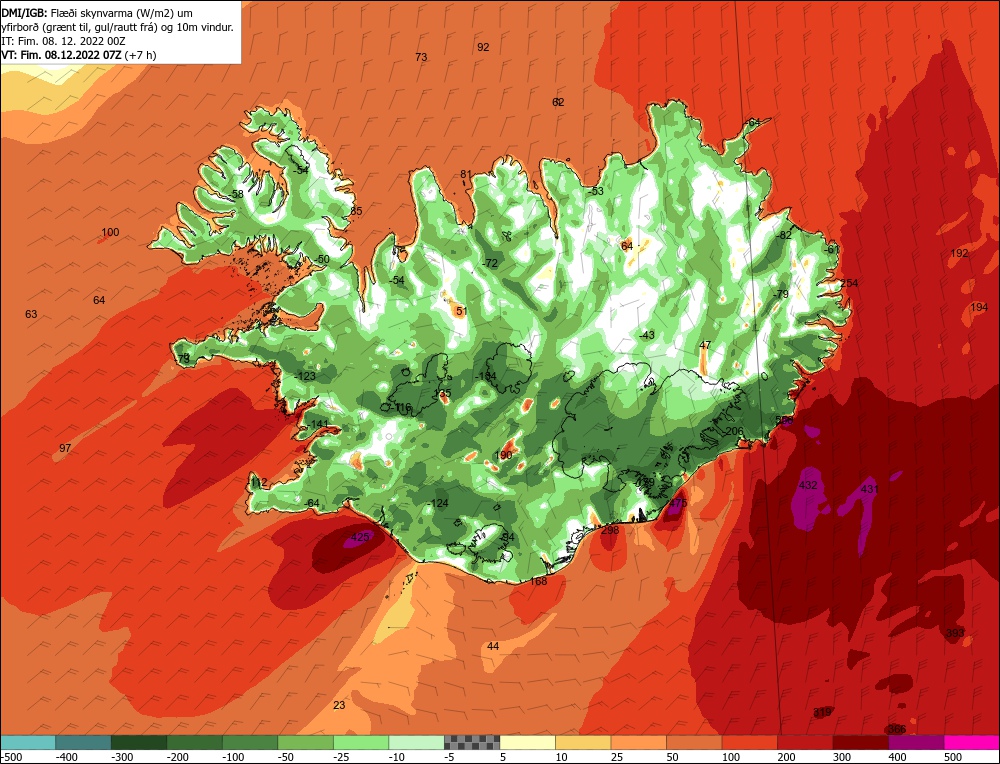1000x764 pixels.
Task: Click the map value -134 inside glacier outline
Action: (x=485, y=376)
